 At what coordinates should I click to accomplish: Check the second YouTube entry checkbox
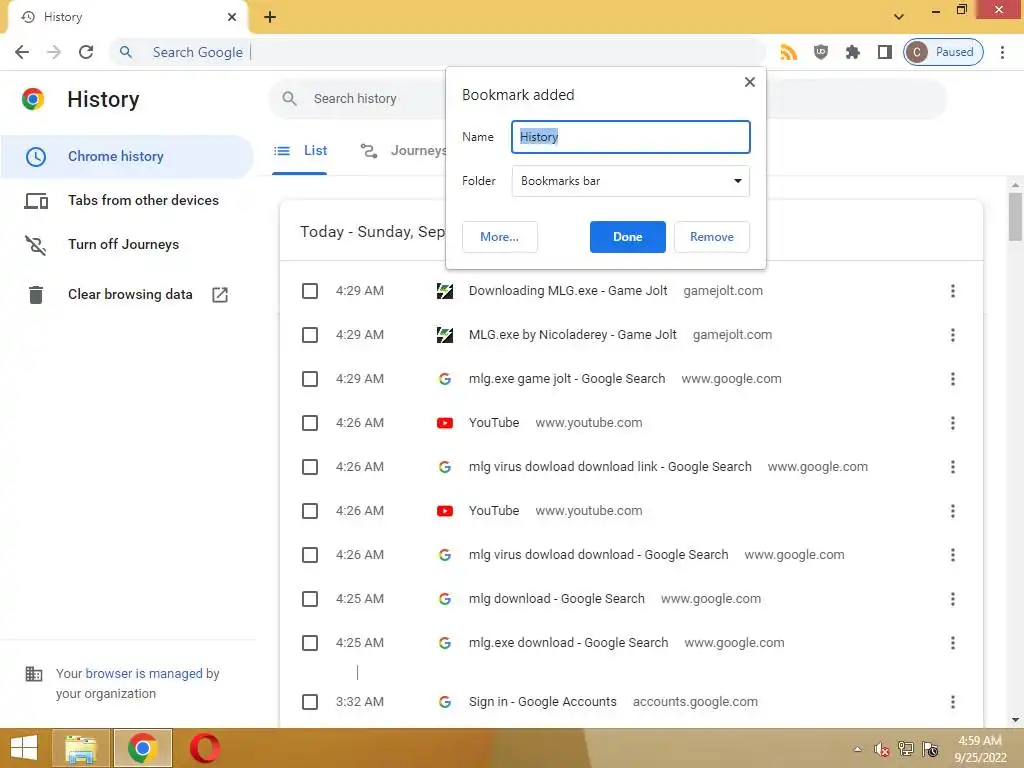tap(310, 511)
